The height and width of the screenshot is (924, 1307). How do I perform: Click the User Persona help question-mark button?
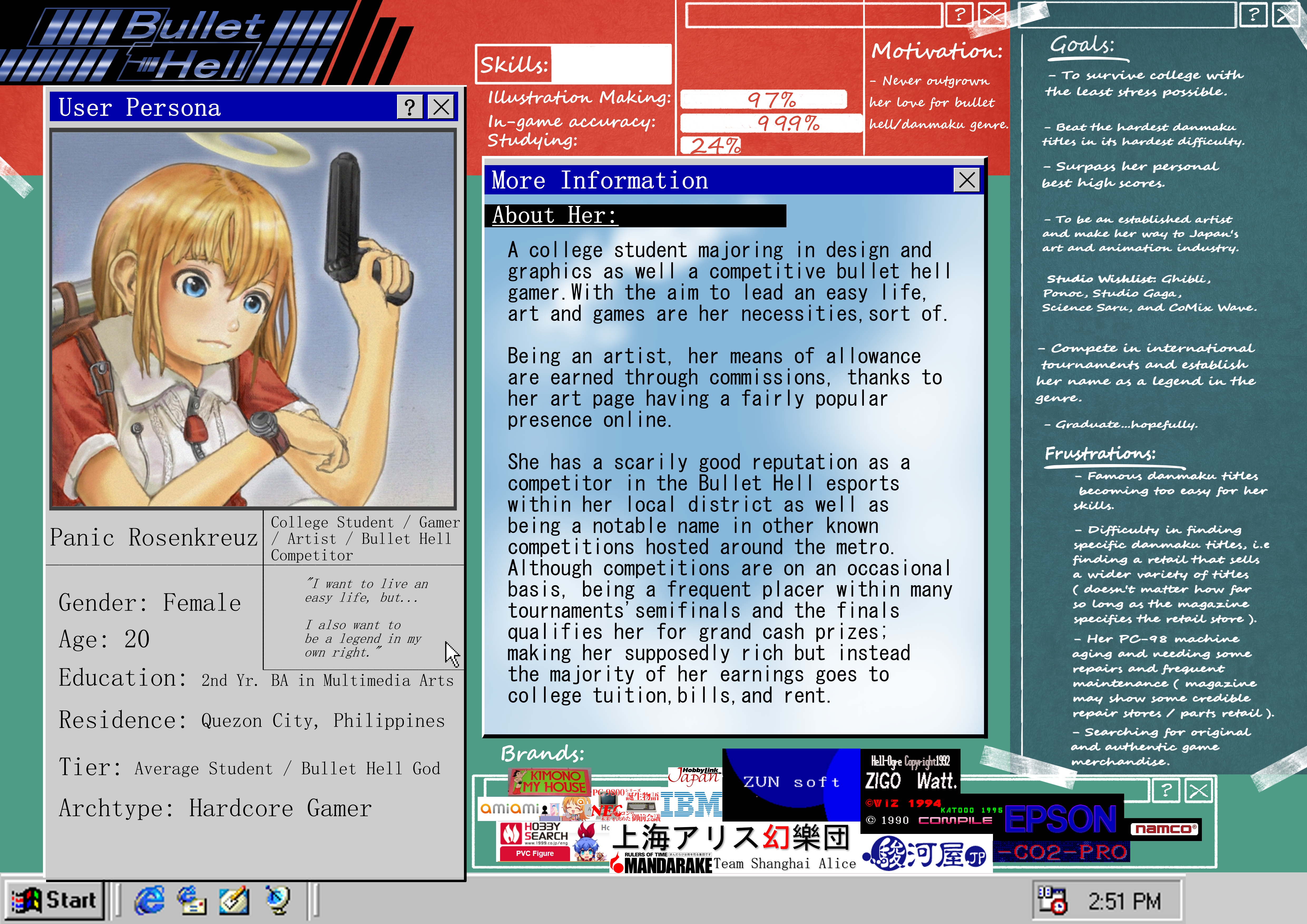[409, 106]
